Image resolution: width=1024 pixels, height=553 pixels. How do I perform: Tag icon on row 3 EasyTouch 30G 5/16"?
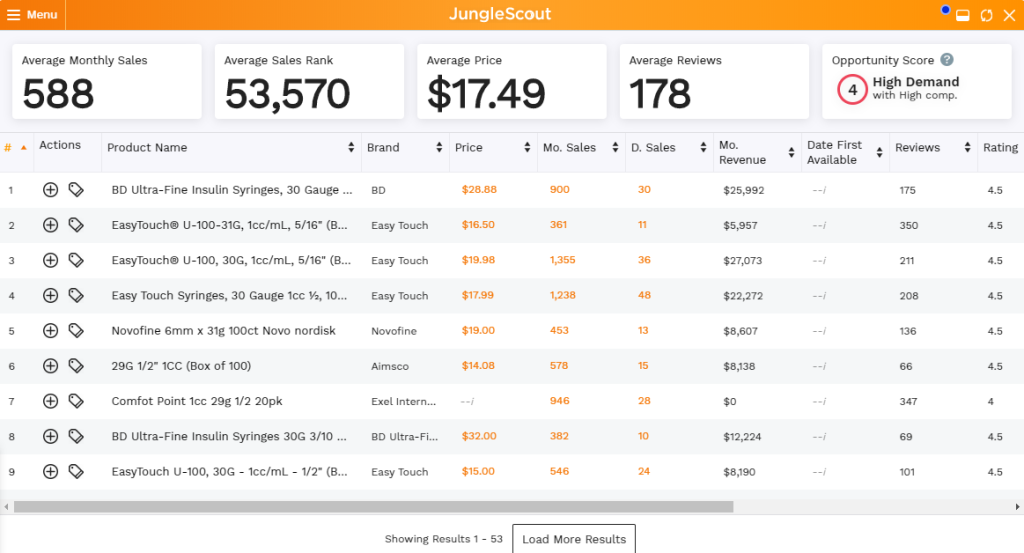click(76, 261)
